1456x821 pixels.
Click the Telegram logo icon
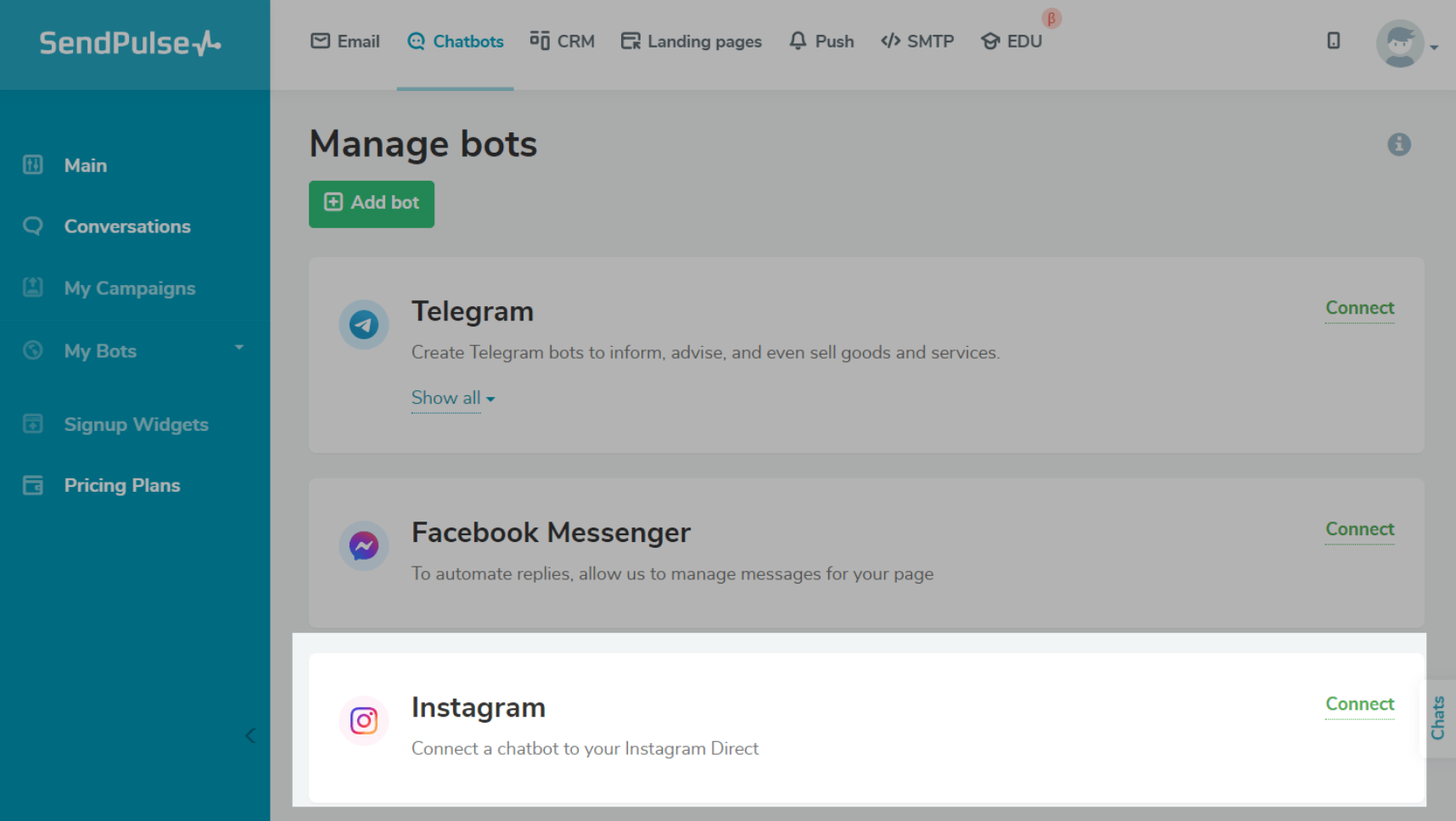point(364,324)
